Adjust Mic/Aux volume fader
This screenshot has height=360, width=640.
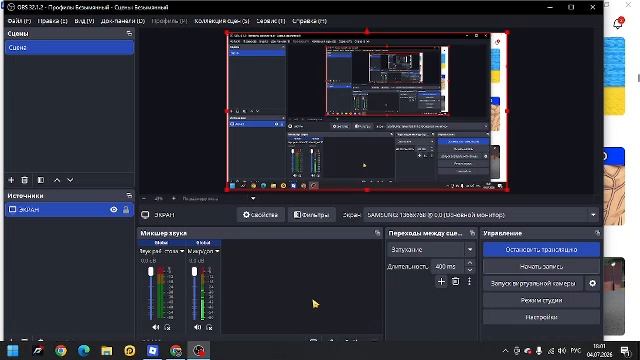194,271
